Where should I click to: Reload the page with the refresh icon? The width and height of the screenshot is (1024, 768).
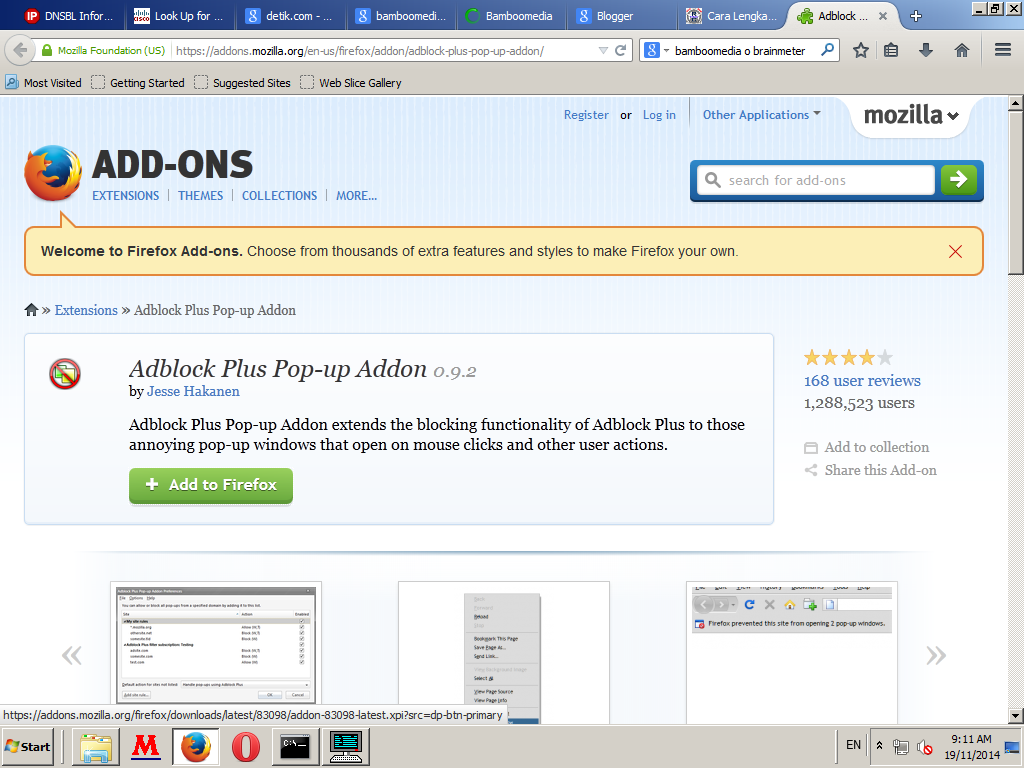coord(620,50)
